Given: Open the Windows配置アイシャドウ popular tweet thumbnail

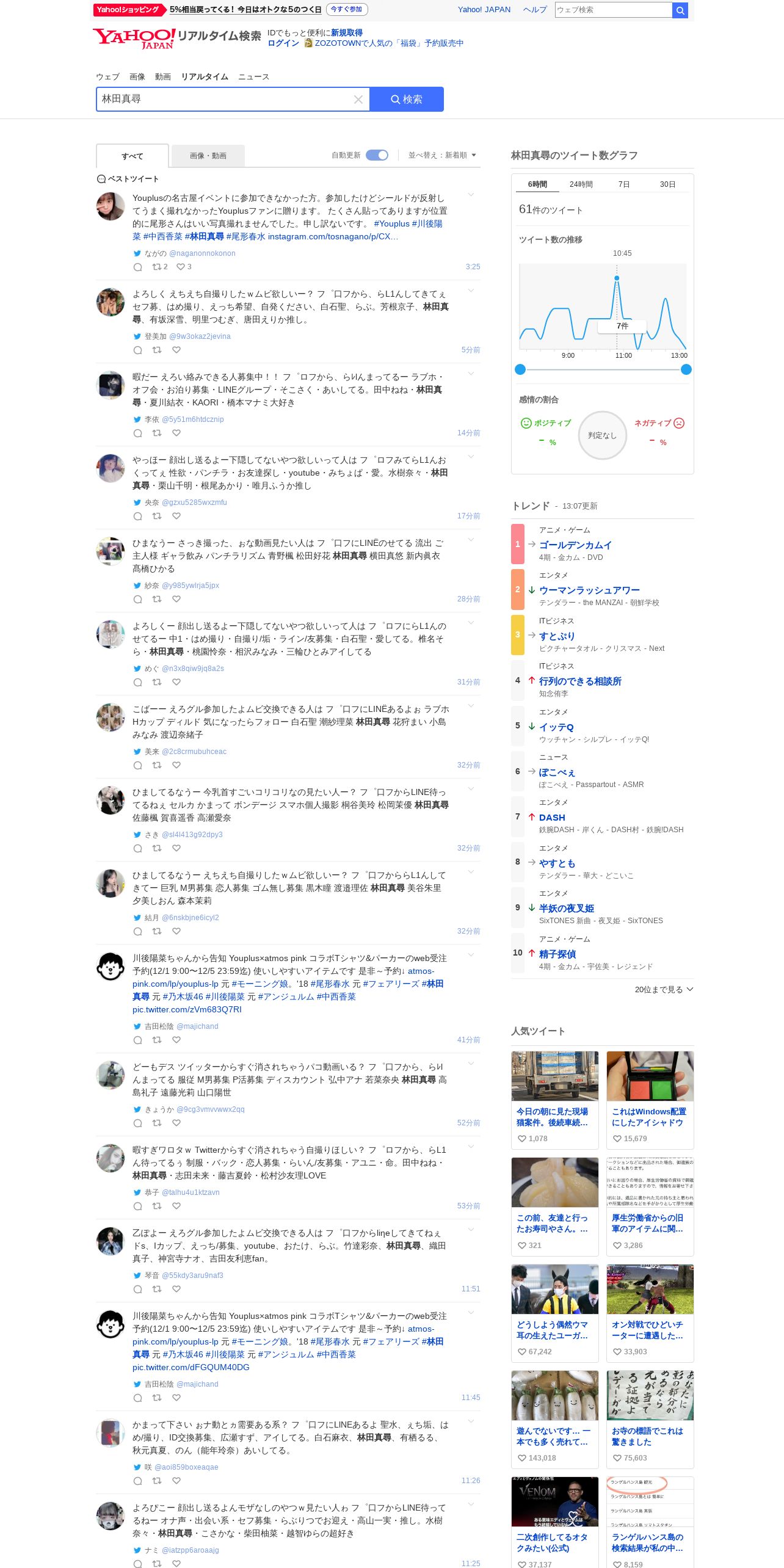Looking at the screenshot, I should pos(650,1076).
